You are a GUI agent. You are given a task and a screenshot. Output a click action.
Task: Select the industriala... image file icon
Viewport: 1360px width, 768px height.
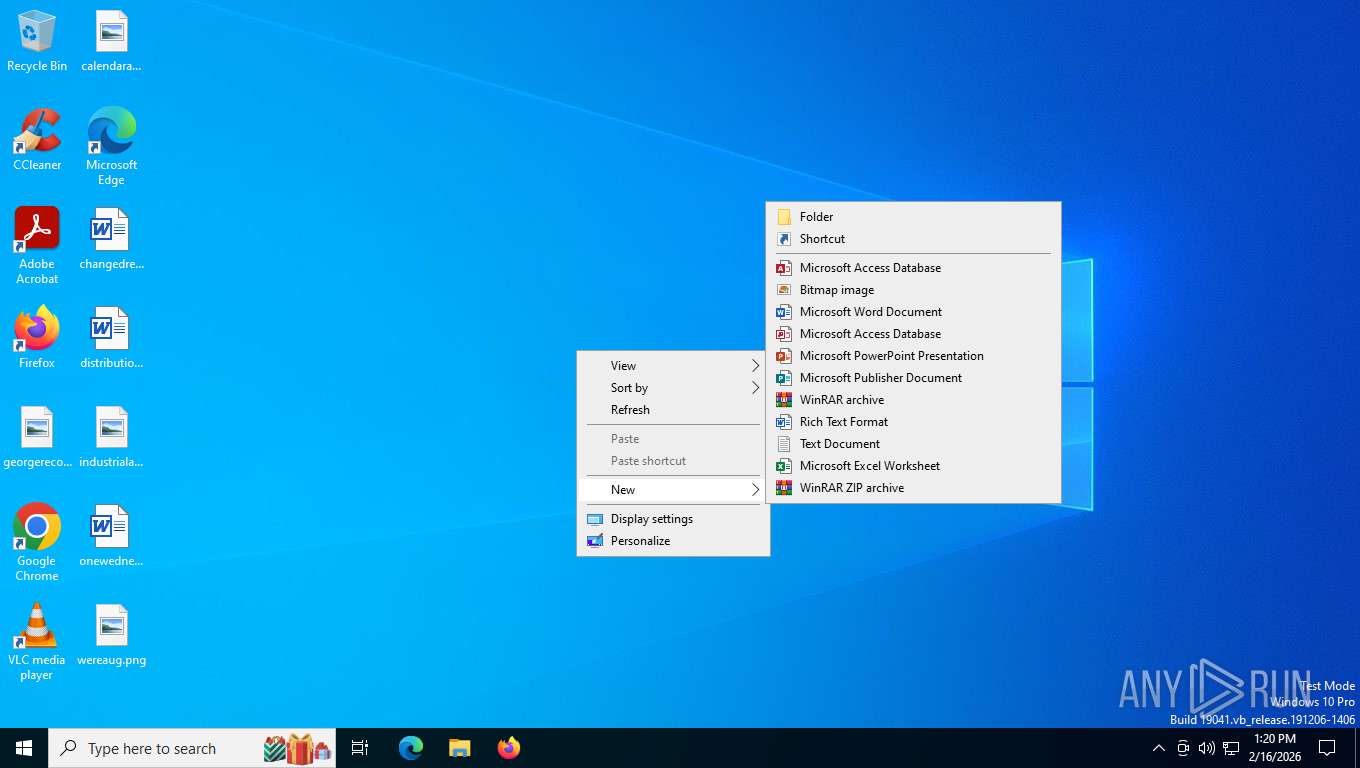coord(111,437)
